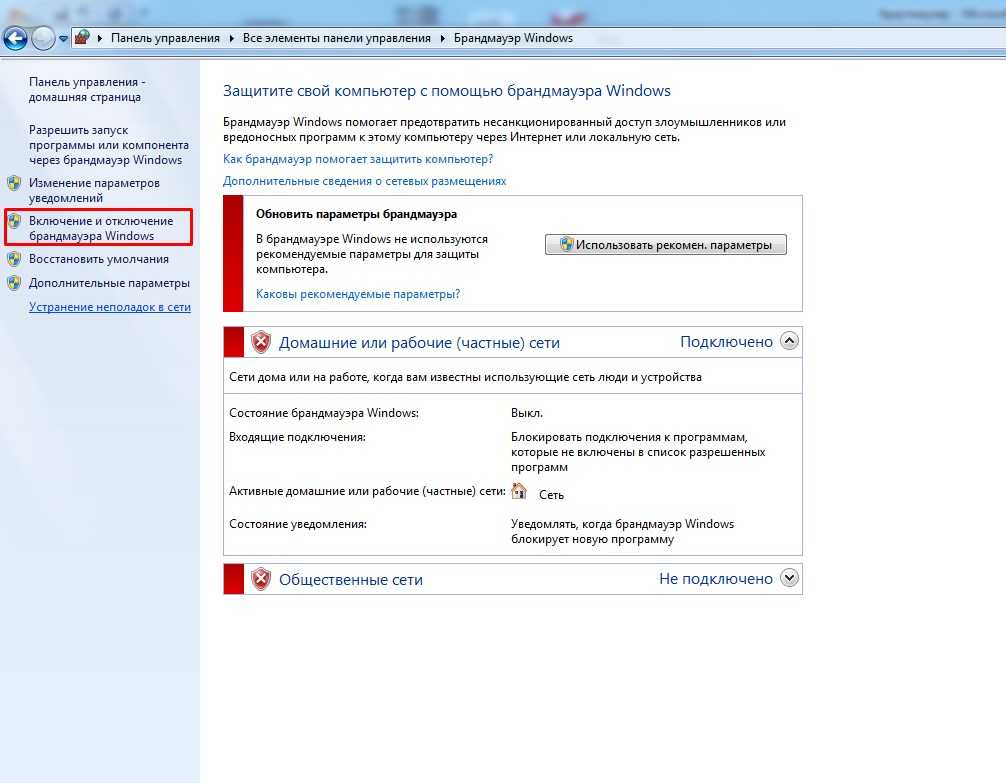The height and width of the screenshot is (783, 1006).
Task: Click the 'Не подключено' status text
Action: (716, 578)
